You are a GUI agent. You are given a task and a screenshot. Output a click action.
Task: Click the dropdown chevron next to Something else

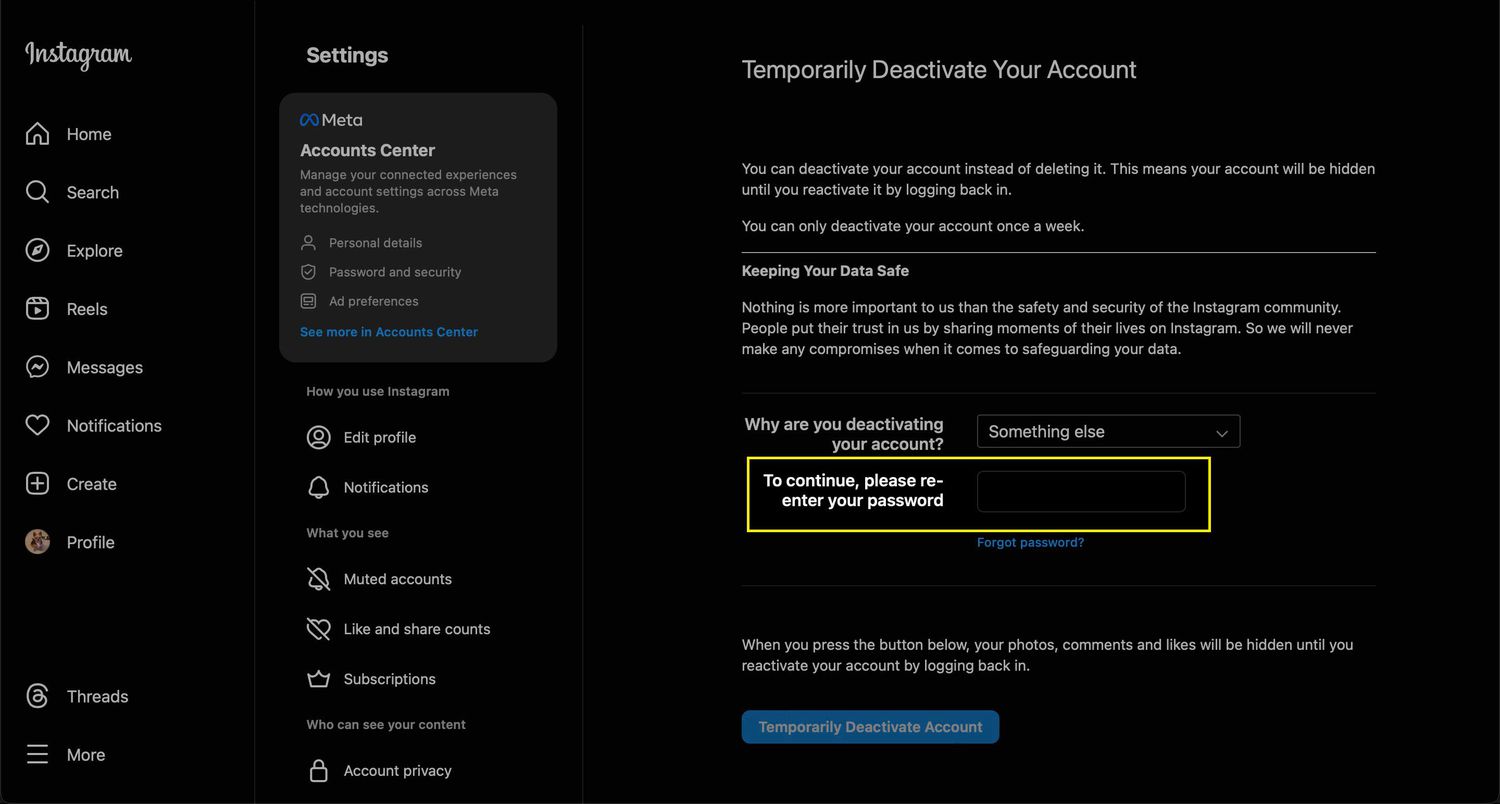pos(1221,433)
